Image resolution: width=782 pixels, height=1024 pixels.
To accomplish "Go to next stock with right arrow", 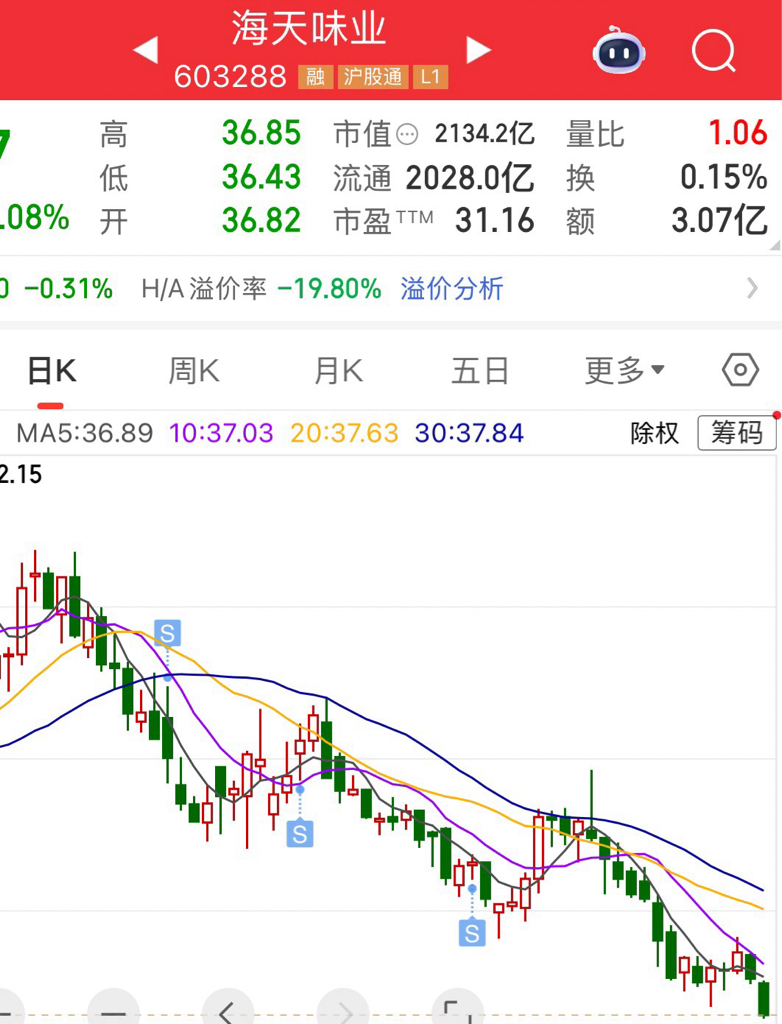I will point(478,50).
